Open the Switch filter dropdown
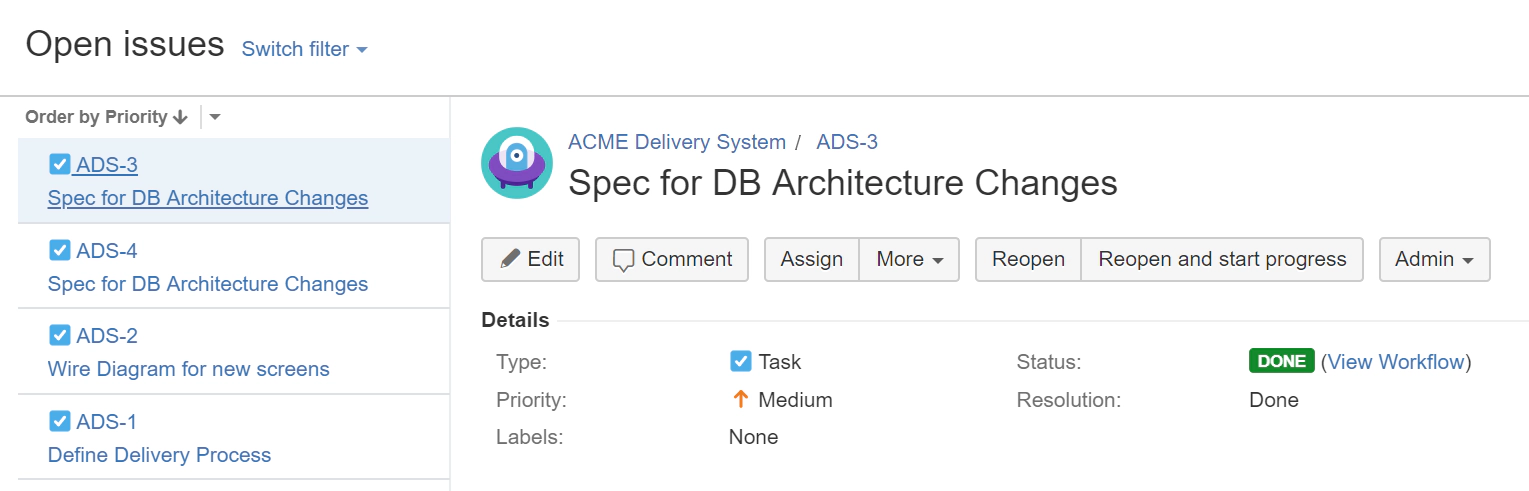 pyautogui.click(x=304, y=49)
